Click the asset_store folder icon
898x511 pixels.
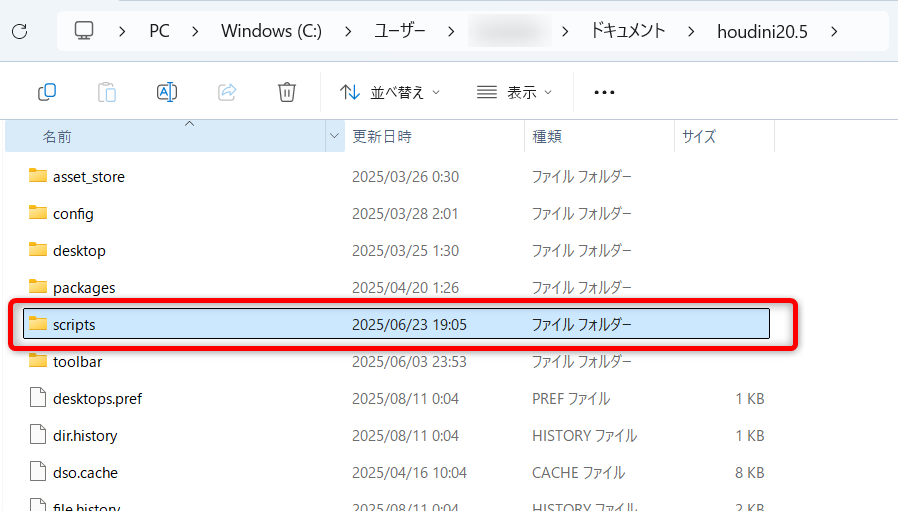(38, 175)
